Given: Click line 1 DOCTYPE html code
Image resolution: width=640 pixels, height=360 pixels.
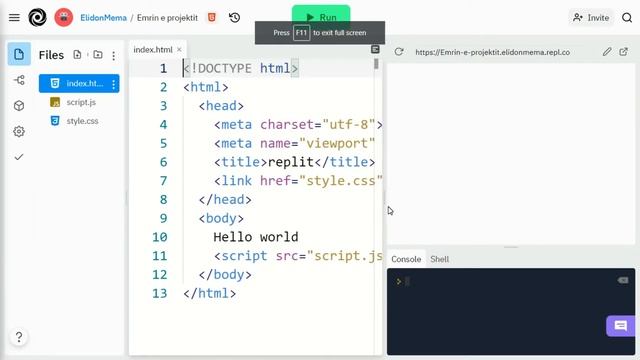Looking at the screenshot, I should point(241,69).
